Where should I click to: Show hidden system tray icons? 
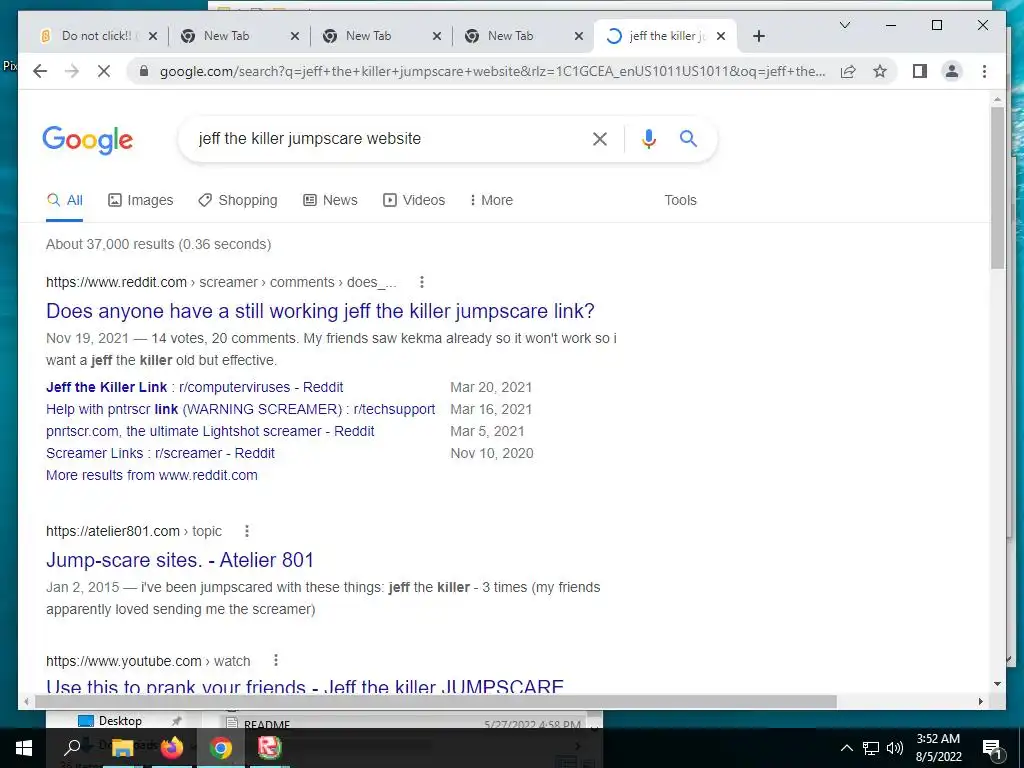[x=846, y=748]
